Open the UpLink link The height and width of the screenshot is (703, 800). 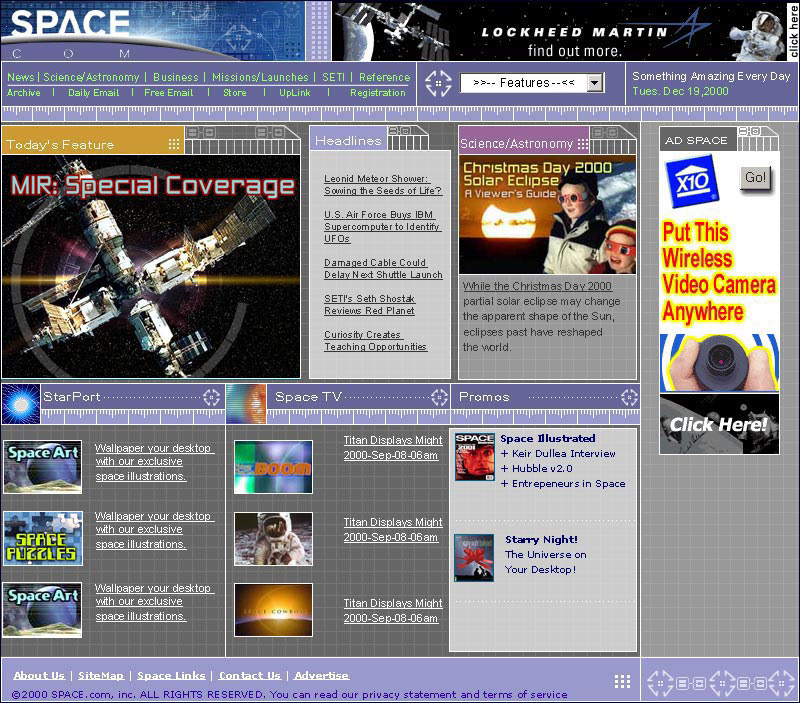pyautogui.click(x=294, y=92)
